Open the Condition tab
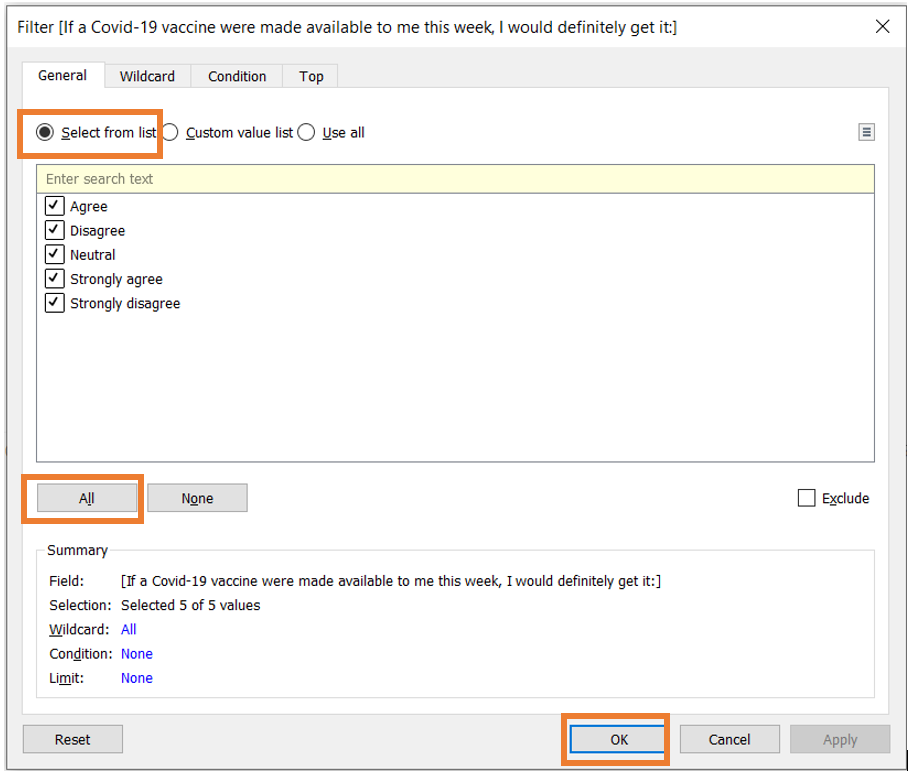The image size is (911, 773). 237,76
